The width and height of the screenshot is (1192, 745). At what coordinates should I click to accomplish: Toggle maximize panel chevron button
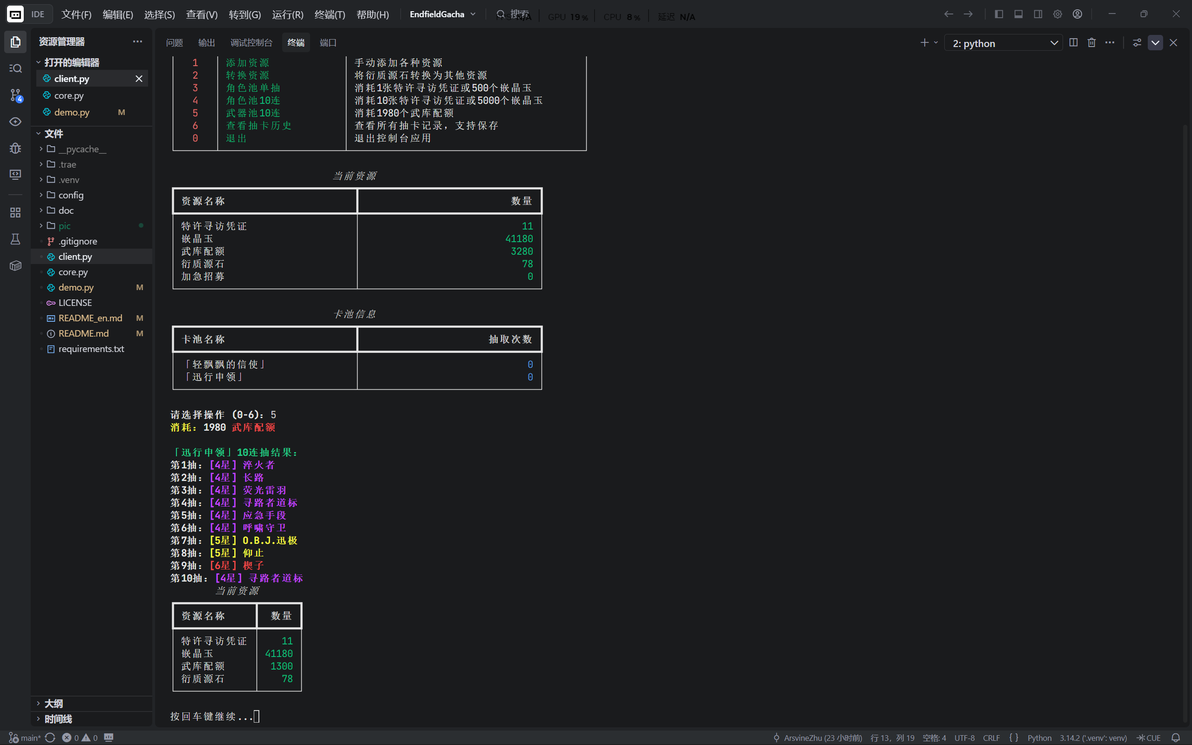click(1155, 43)
